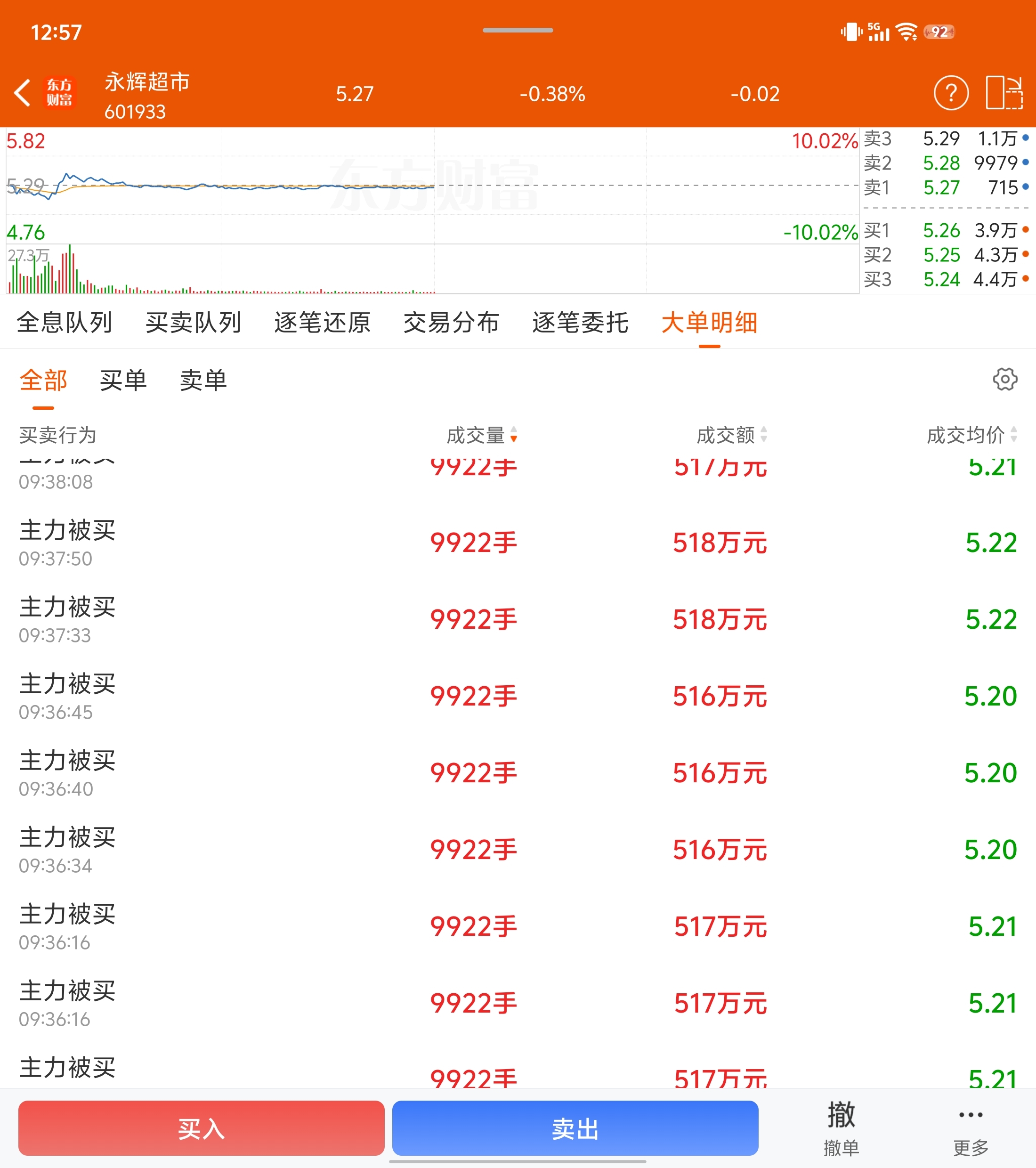
Task: Sort by 成交量 column arrows
Action: pos(514,435)
